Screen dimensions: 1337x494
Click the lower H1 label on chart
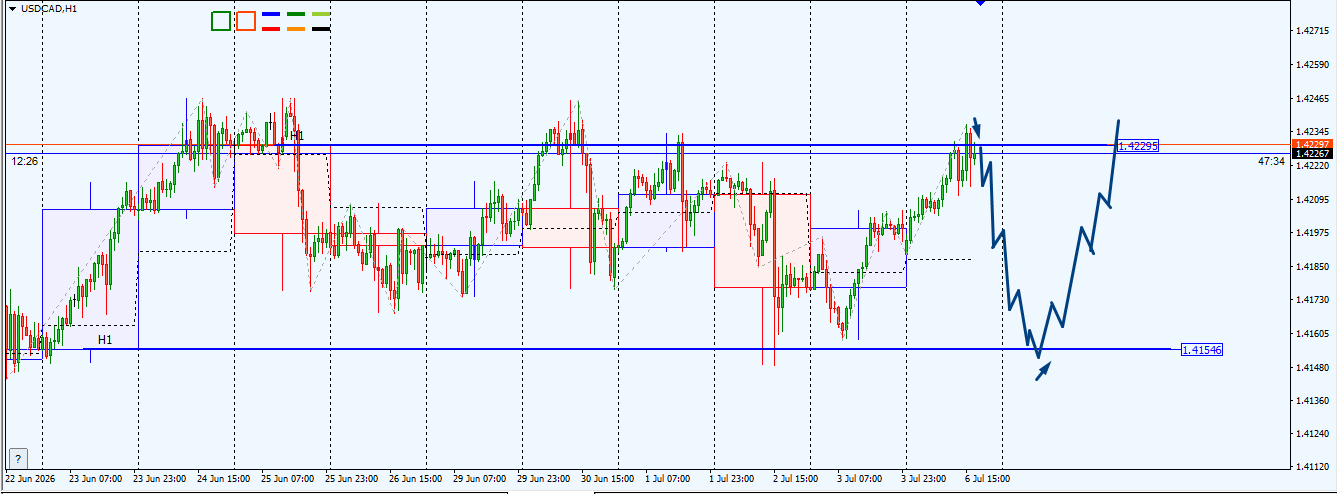[x=105, y=340]
